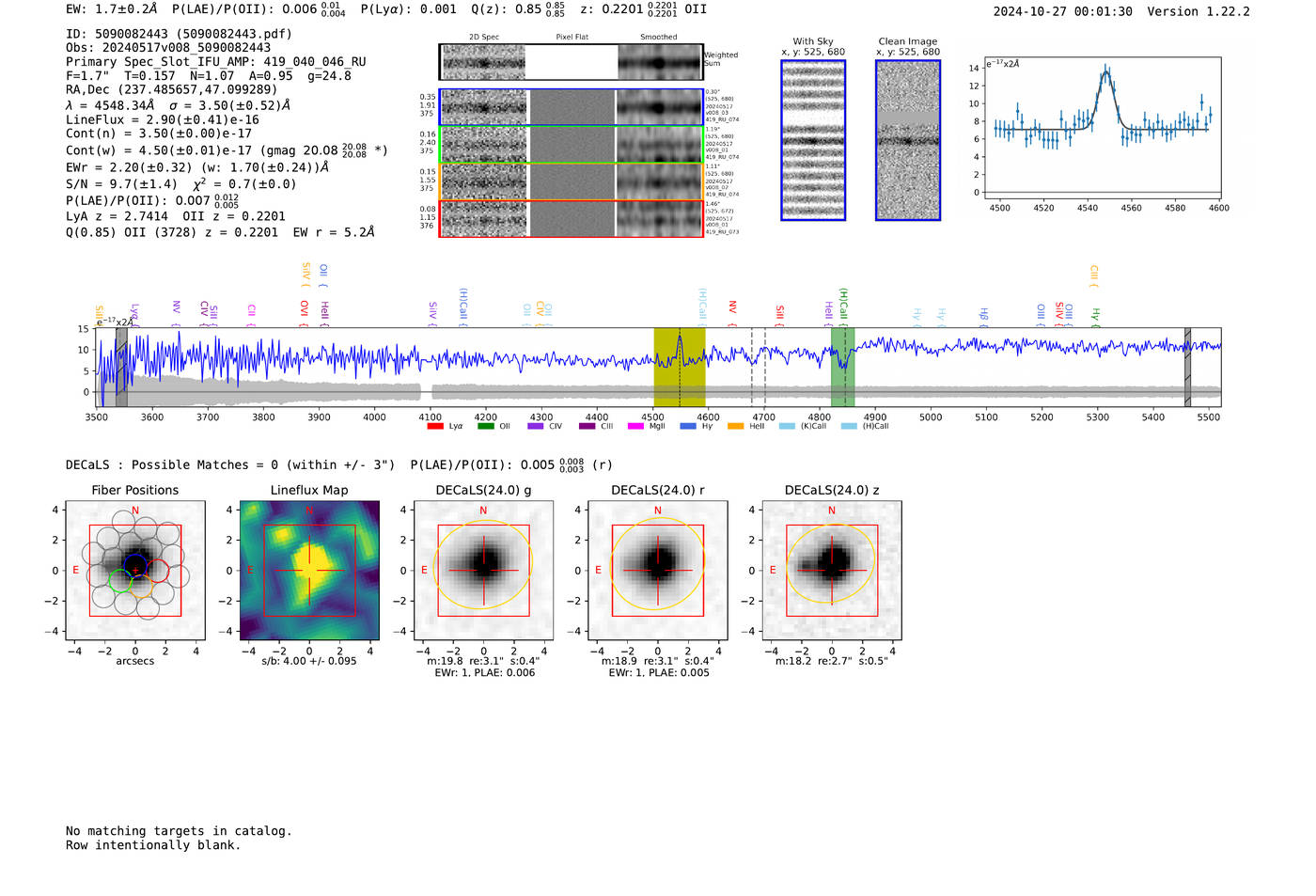Click the orange HeII legend swatch
The width and height of the screenshot is (1316, 896).
[735, 426]
